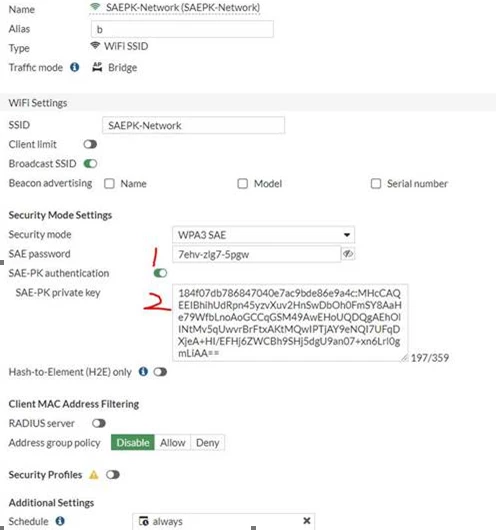Remove the always schedule with X
Screen dimensions: 496x530
pyautogui.click(x=307, y=521)
